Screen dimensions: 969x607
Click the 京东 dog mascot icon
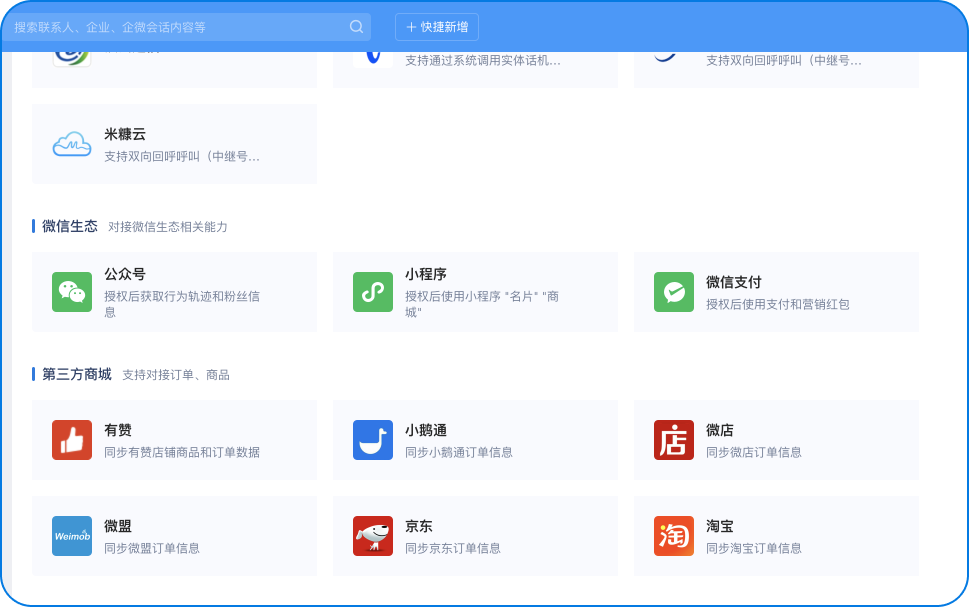373,536
